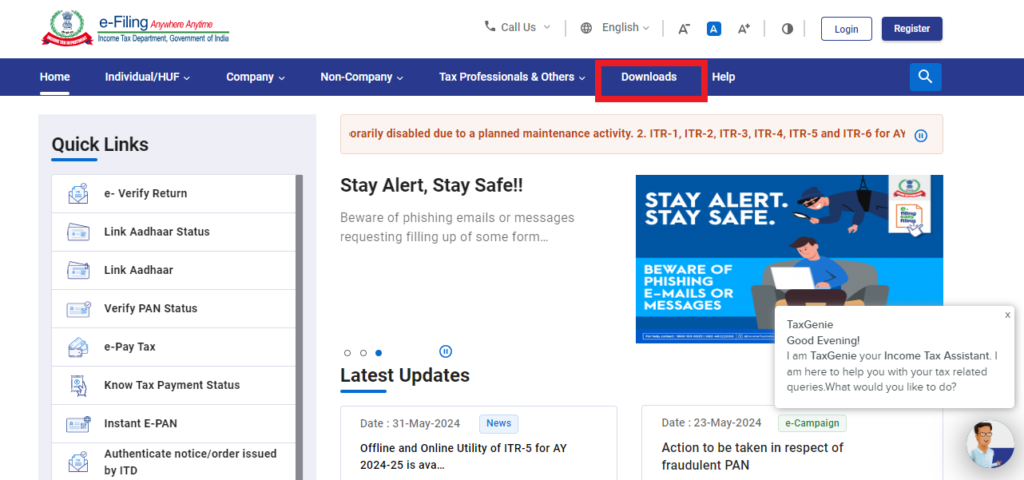Image resolution: width=1024 pixels, height=480 pixels.
Task: Click the Stay Alert Stay Safe banner image
Action: 789,259
